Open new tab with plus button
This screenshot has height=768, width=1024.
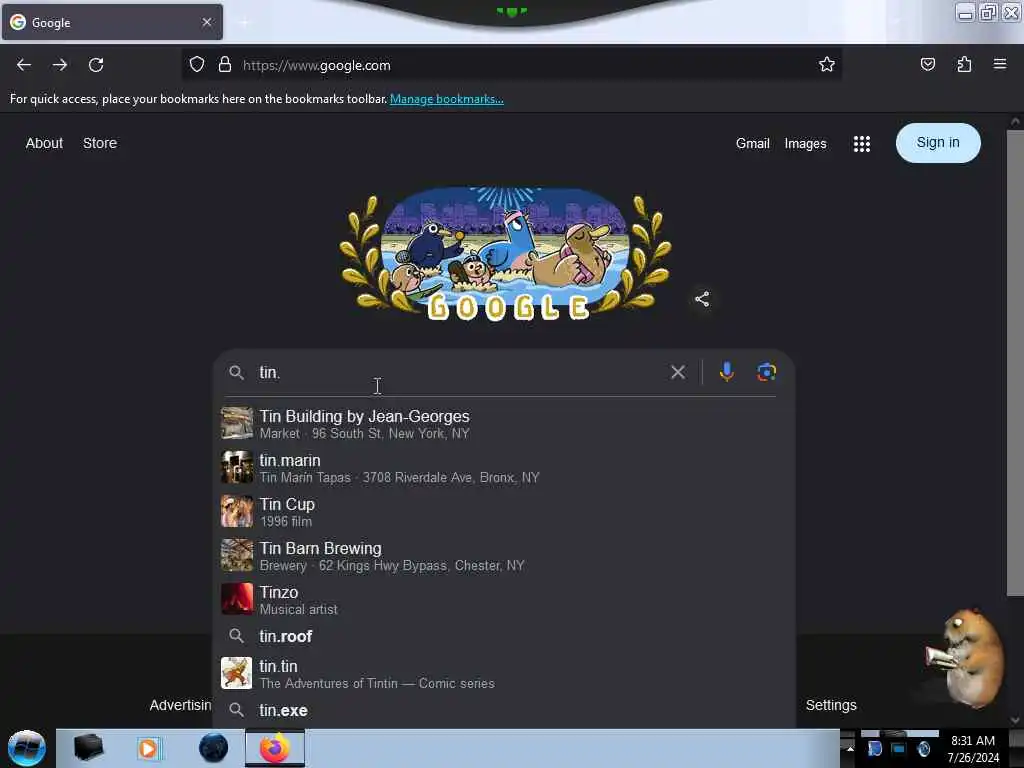[244, 23]
